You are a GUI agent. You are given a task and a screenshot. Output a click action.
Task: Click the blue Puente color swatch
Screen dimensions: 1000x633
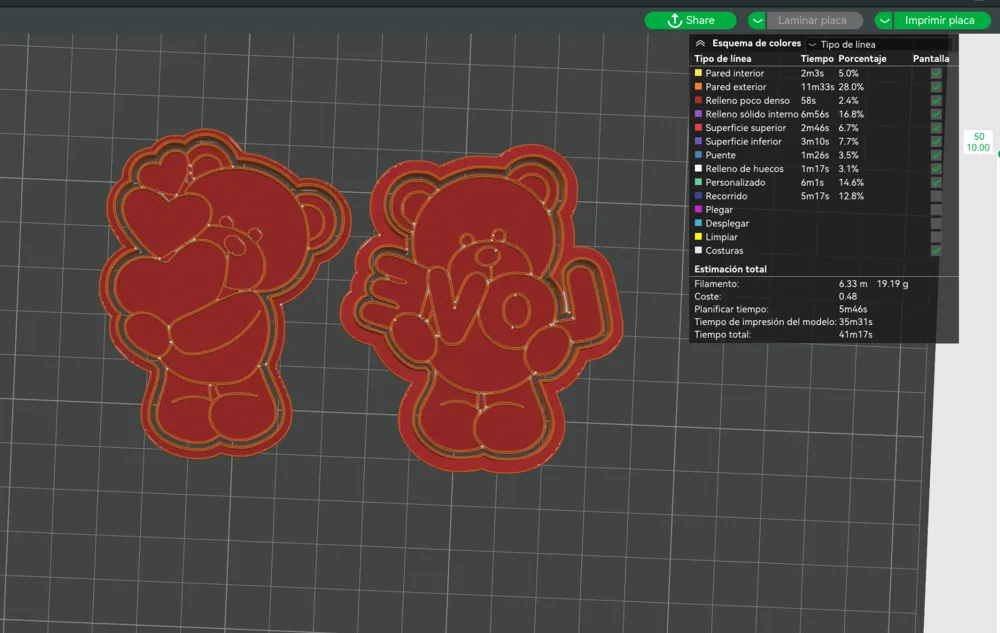click(x=698, y=154)
